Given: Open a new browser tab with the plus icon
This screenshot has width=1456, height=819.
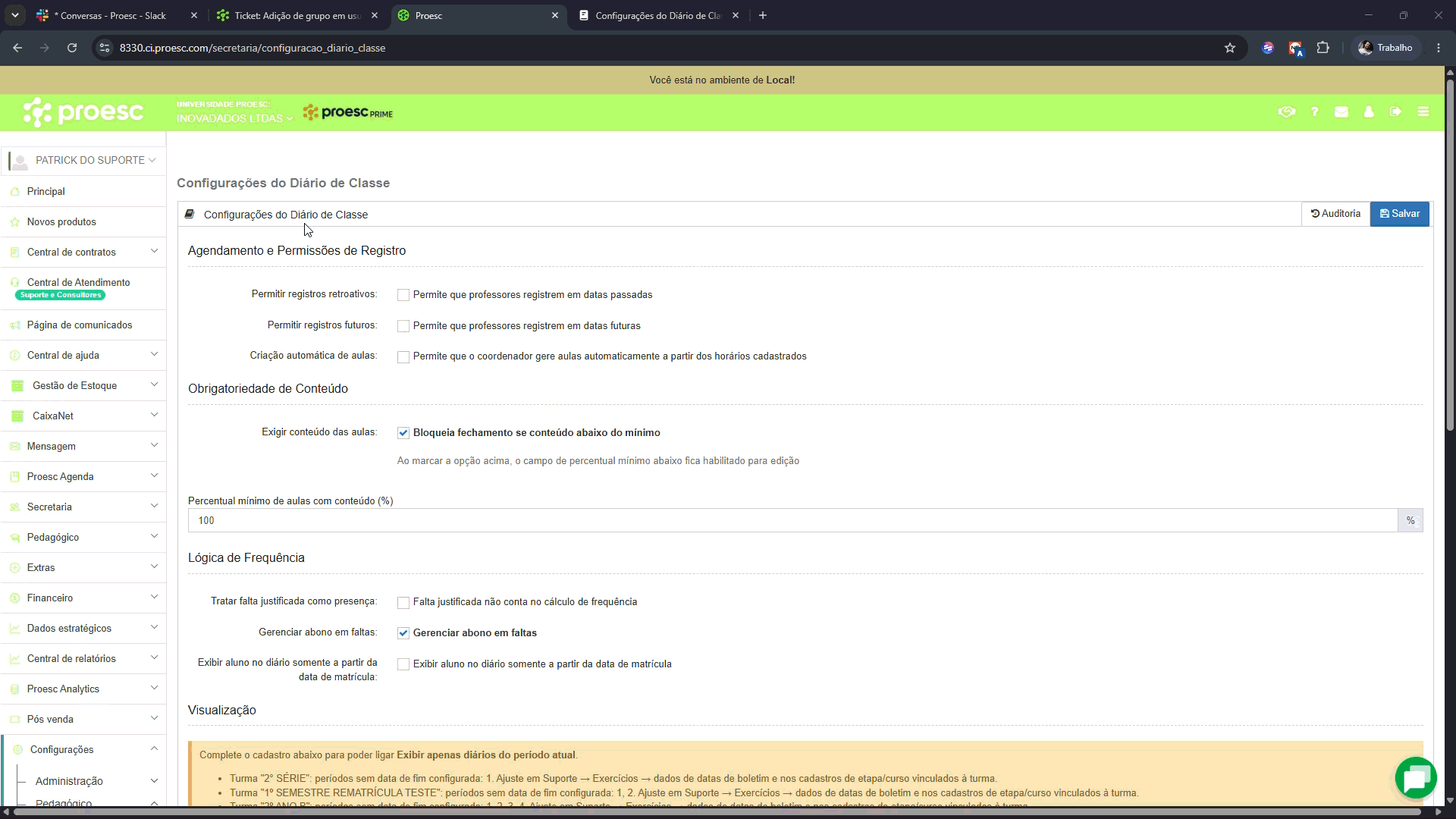Looking at the screenshot, I should (763, 15).
